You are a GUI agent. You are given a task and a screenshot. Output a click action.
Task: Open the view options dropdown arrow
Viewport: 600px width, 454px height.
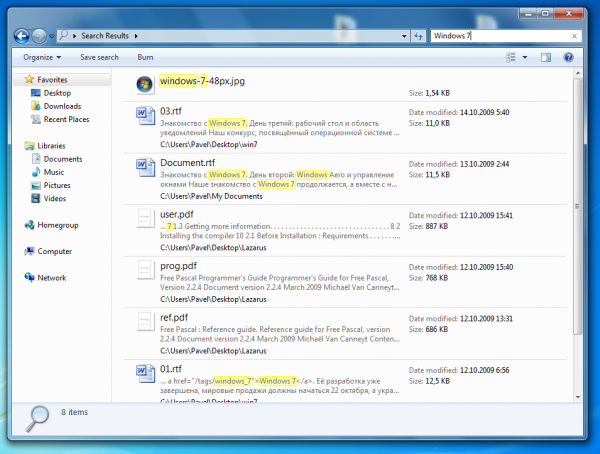(525, 57)
